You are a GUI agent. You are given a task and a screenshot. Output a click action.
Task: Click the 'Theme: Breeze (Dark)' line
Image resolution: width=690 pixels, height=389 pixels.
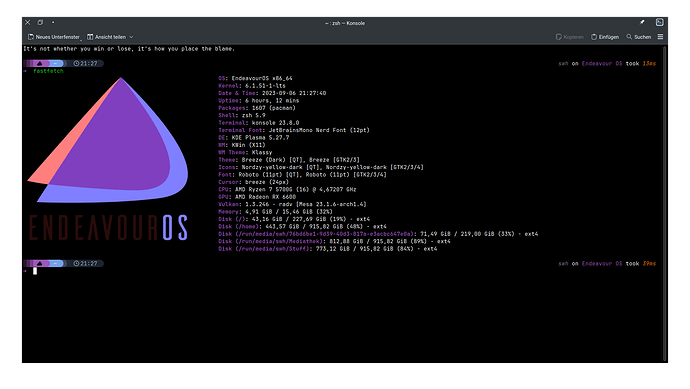[289, 160]
